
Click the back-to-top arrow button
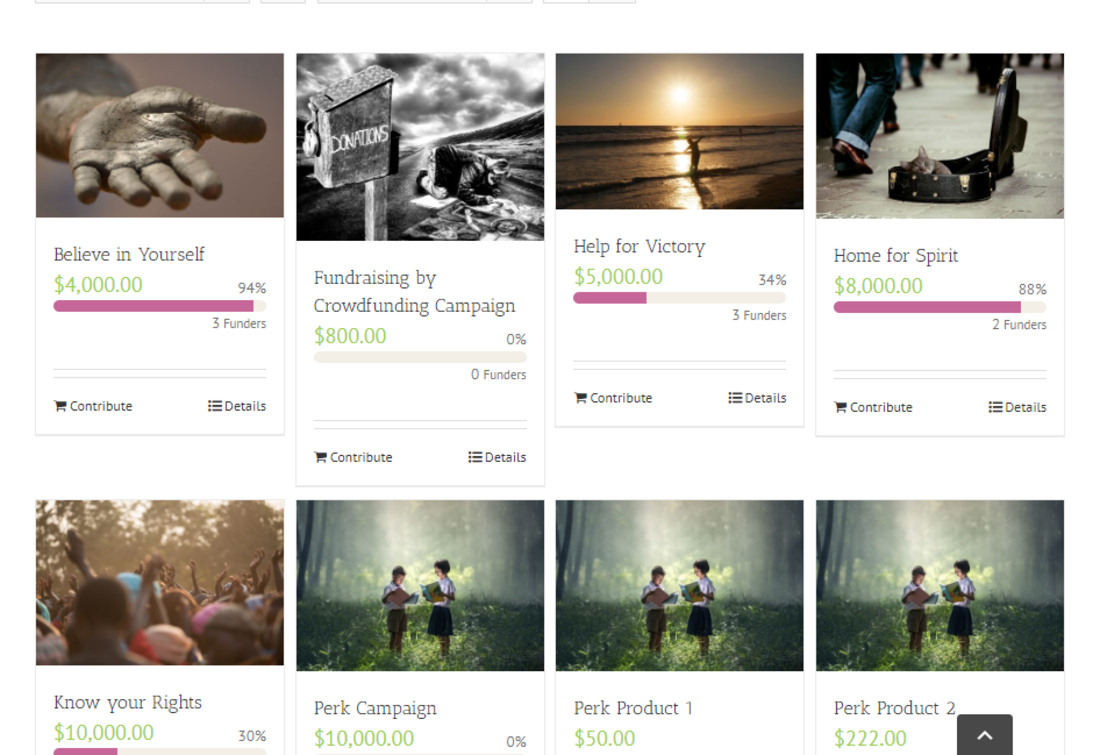(x=984, y=734)
